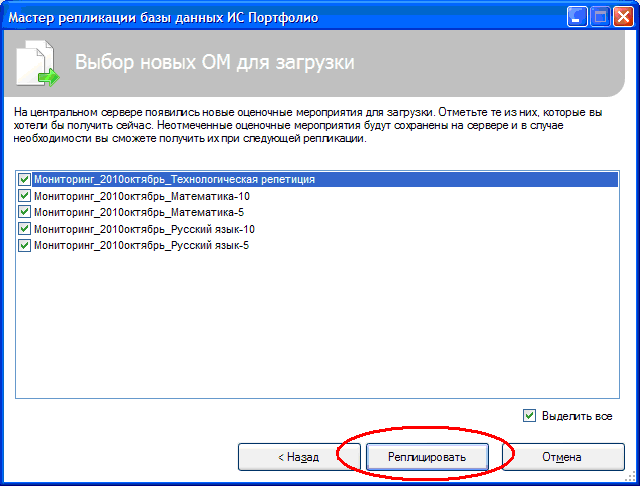Minimize the wizard window
640x486 pixels.
coord(577,17)
